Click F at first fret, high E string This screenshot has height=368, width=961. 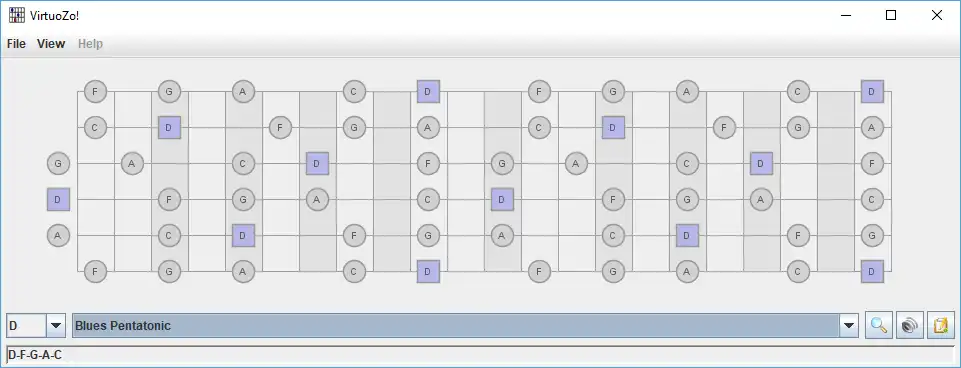click(x=95, y=92)
